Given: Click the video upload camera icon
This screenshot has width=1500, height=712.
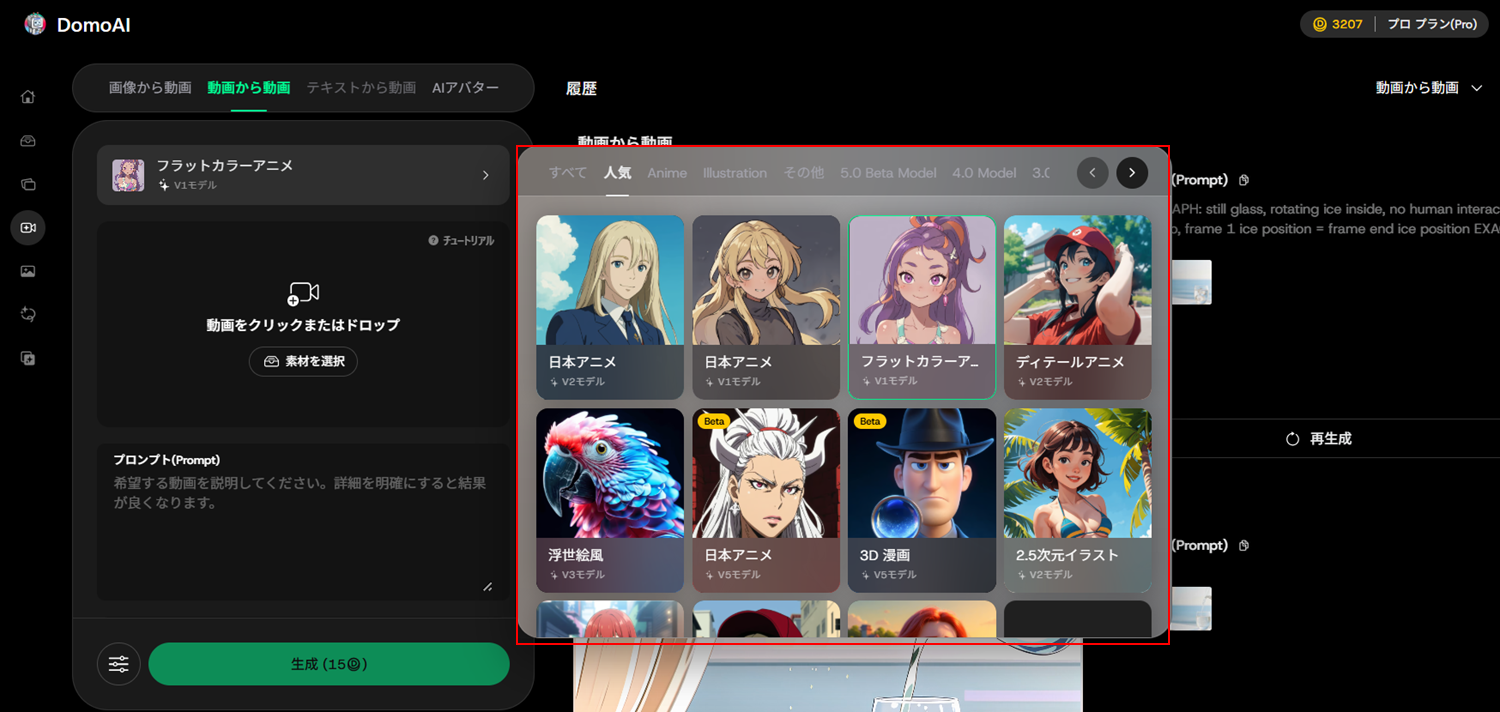Looking at the screenshot, I should pyautogui.click(x=303, y=293).
